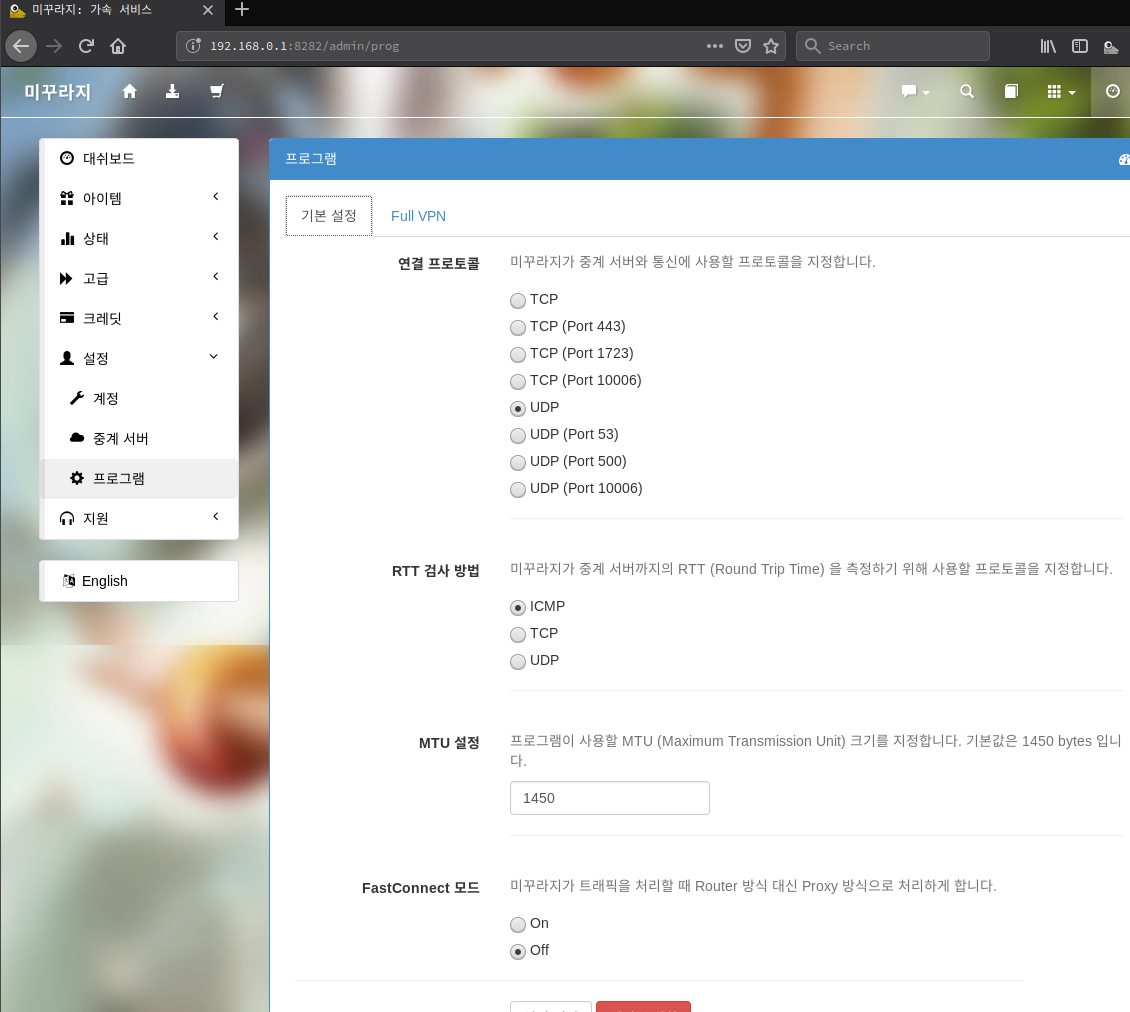This screenshot has width=1130, height=1012.
Task: Open the chat bubble dropdown in navbar
Action: (x=915, y=91)
